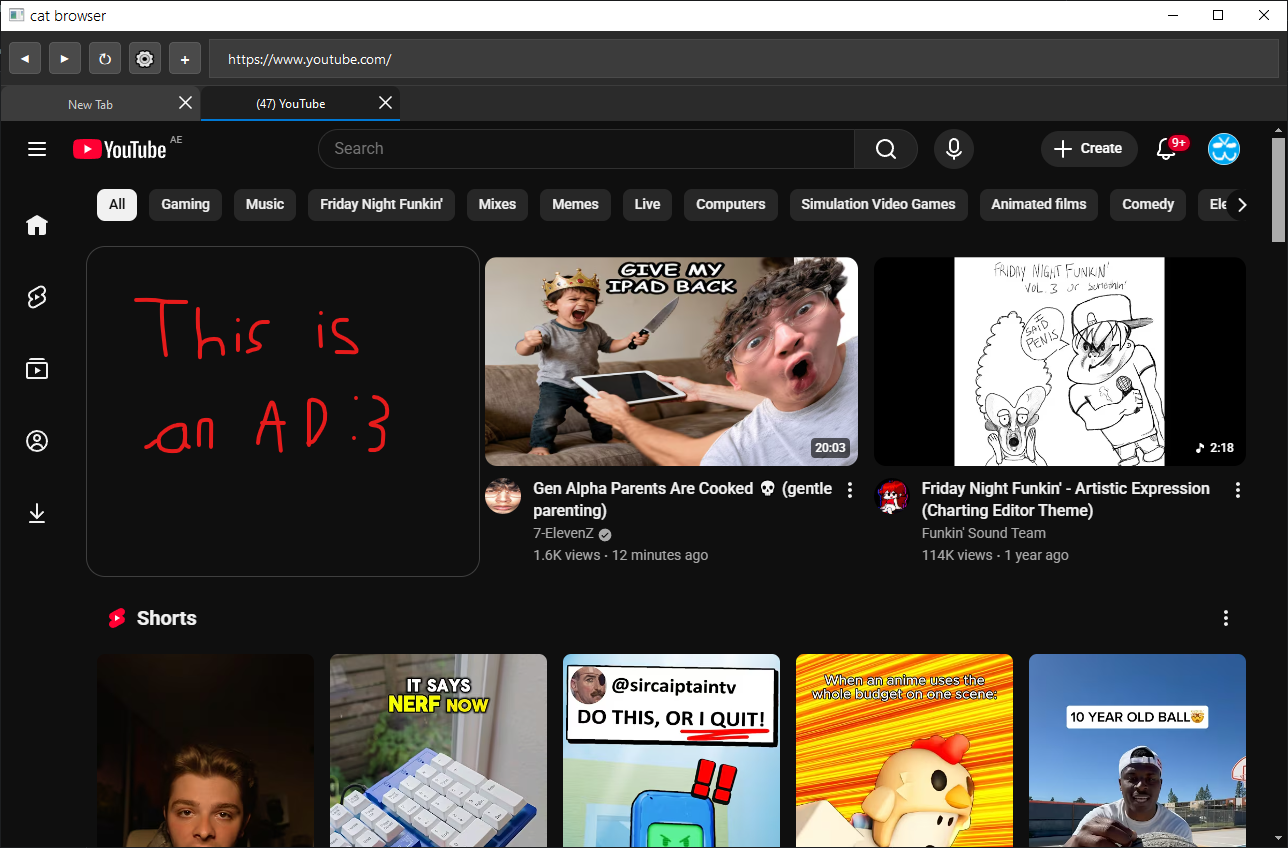Filter by the Music chip
The width and height of the screenshot is (1288, 848).
[265, 204]
